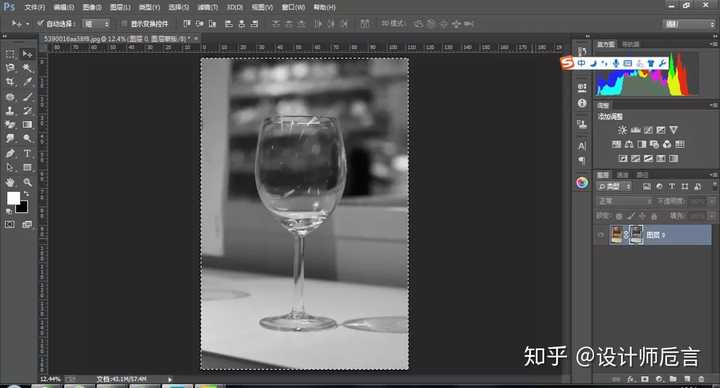Select the Lasso tool
The image size is (720, 388).
click(x=10, y=68)
